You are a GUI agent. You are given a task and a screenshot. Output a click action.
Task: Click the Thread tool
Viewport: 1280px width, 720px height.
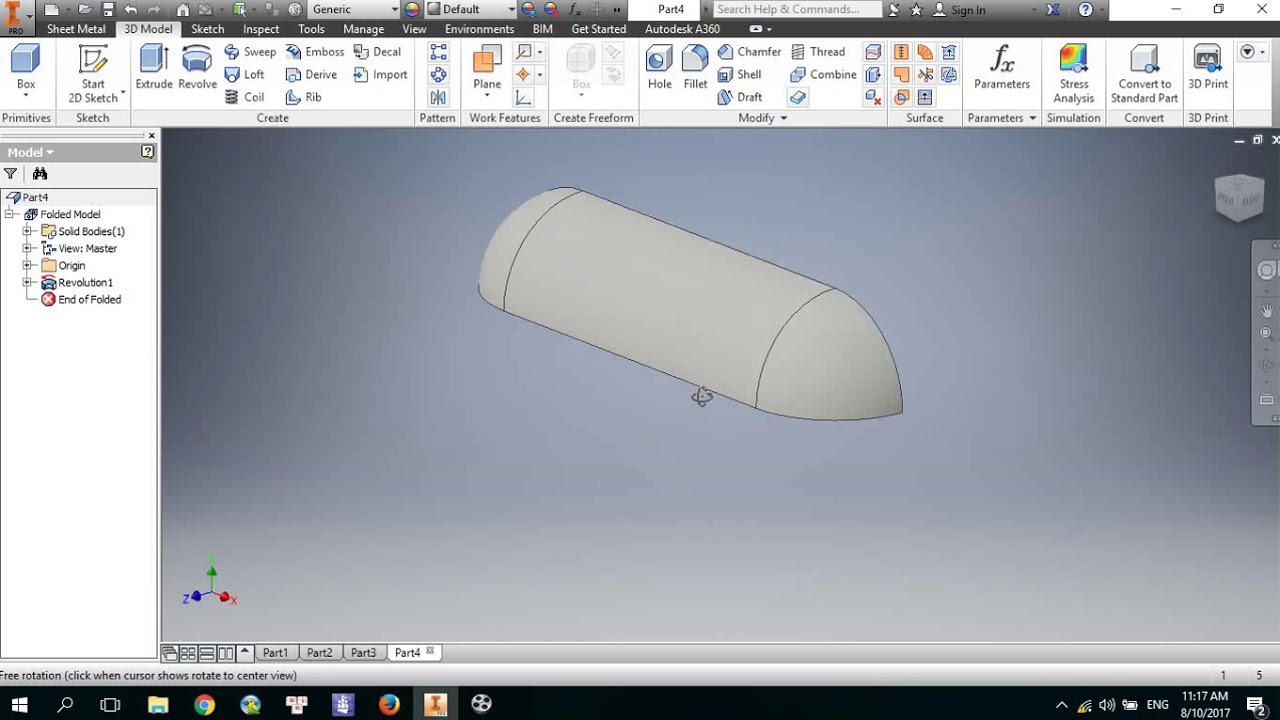click(x=817, y=52)
